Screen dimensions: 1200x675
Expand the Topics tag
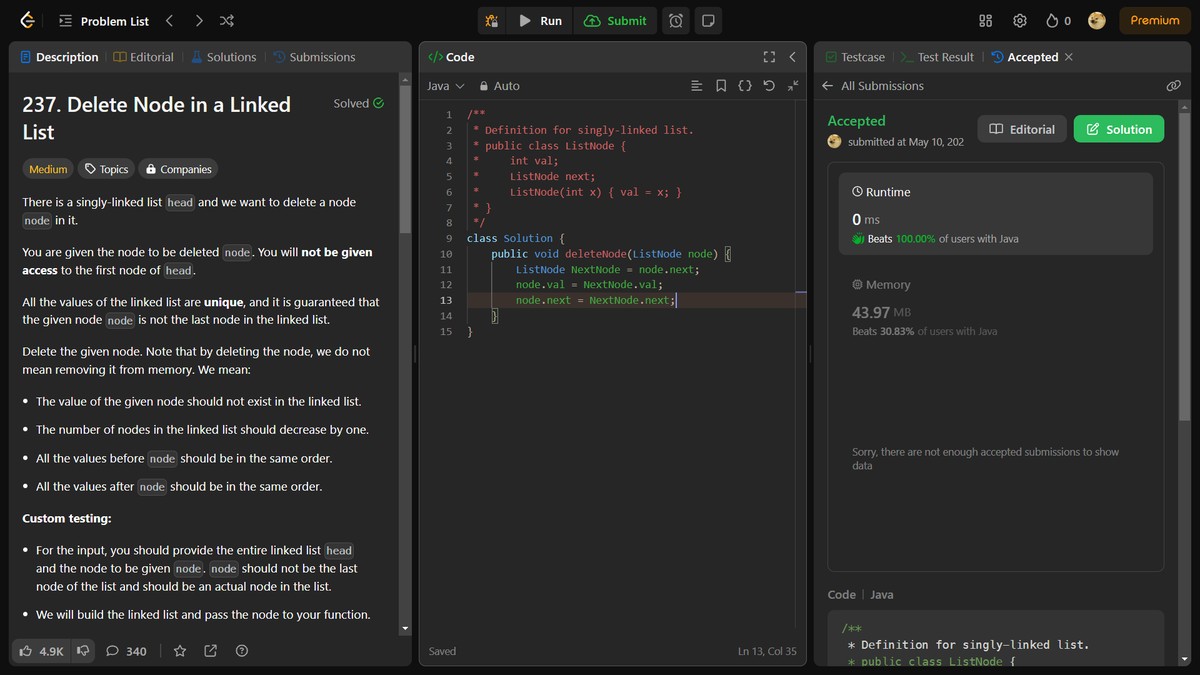click(105, 169)
